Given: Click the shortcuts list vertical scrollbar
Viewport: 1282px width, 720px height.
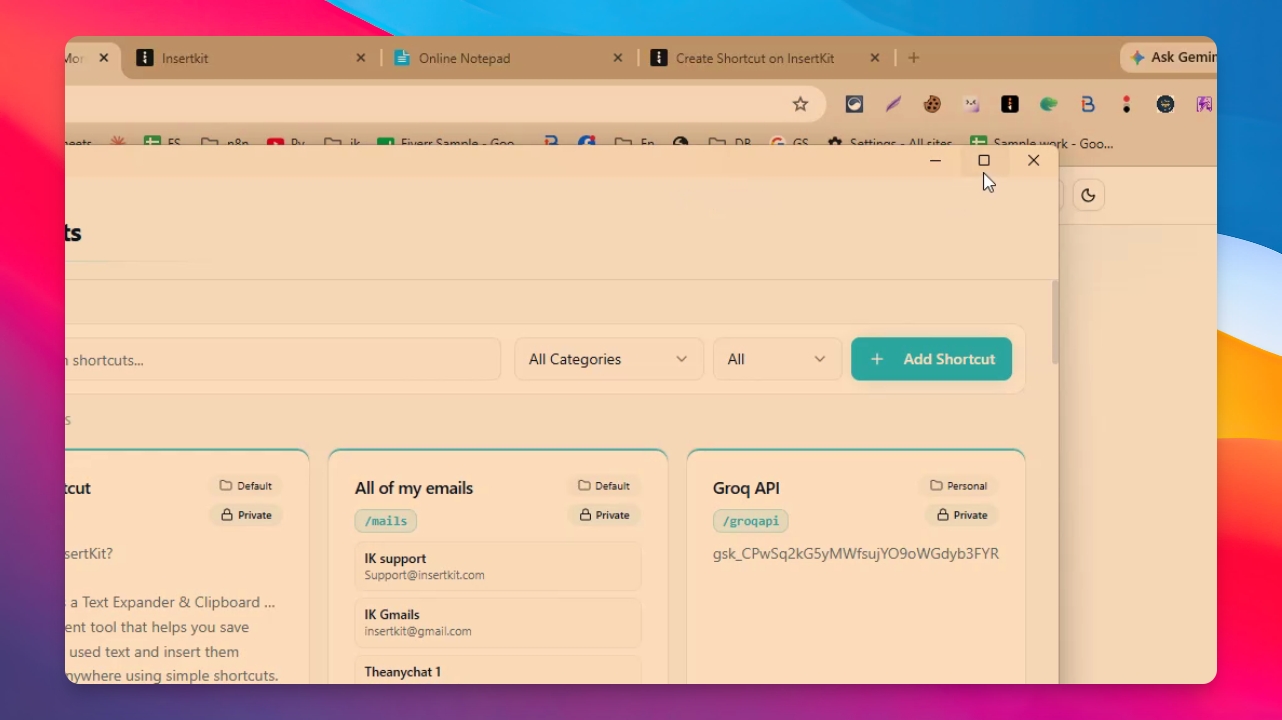Looking at the screenshot, I should point(1054,323).
